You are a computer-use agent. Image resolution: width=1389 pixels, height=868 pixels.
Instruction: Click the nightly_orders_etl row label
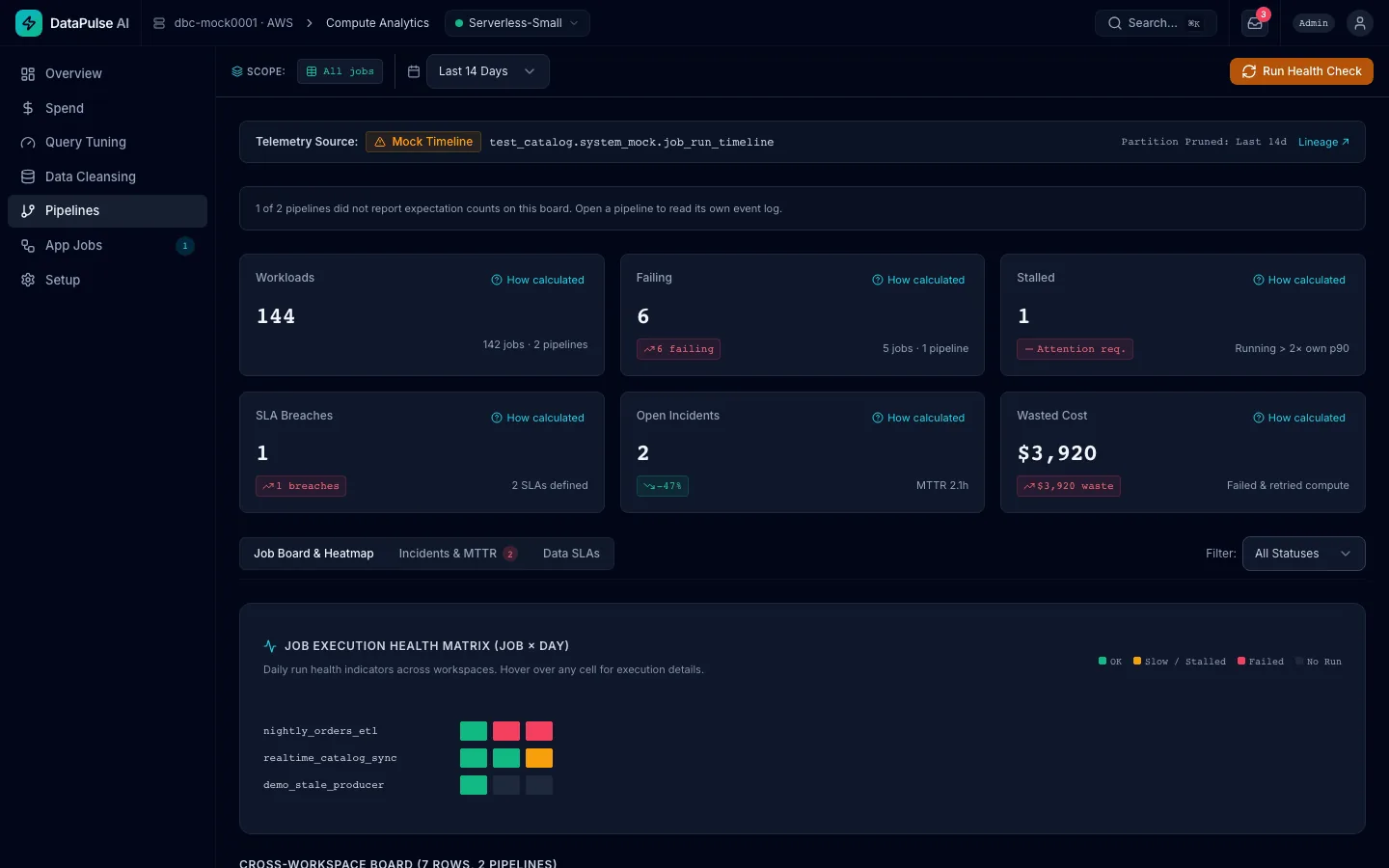point(320,731)
